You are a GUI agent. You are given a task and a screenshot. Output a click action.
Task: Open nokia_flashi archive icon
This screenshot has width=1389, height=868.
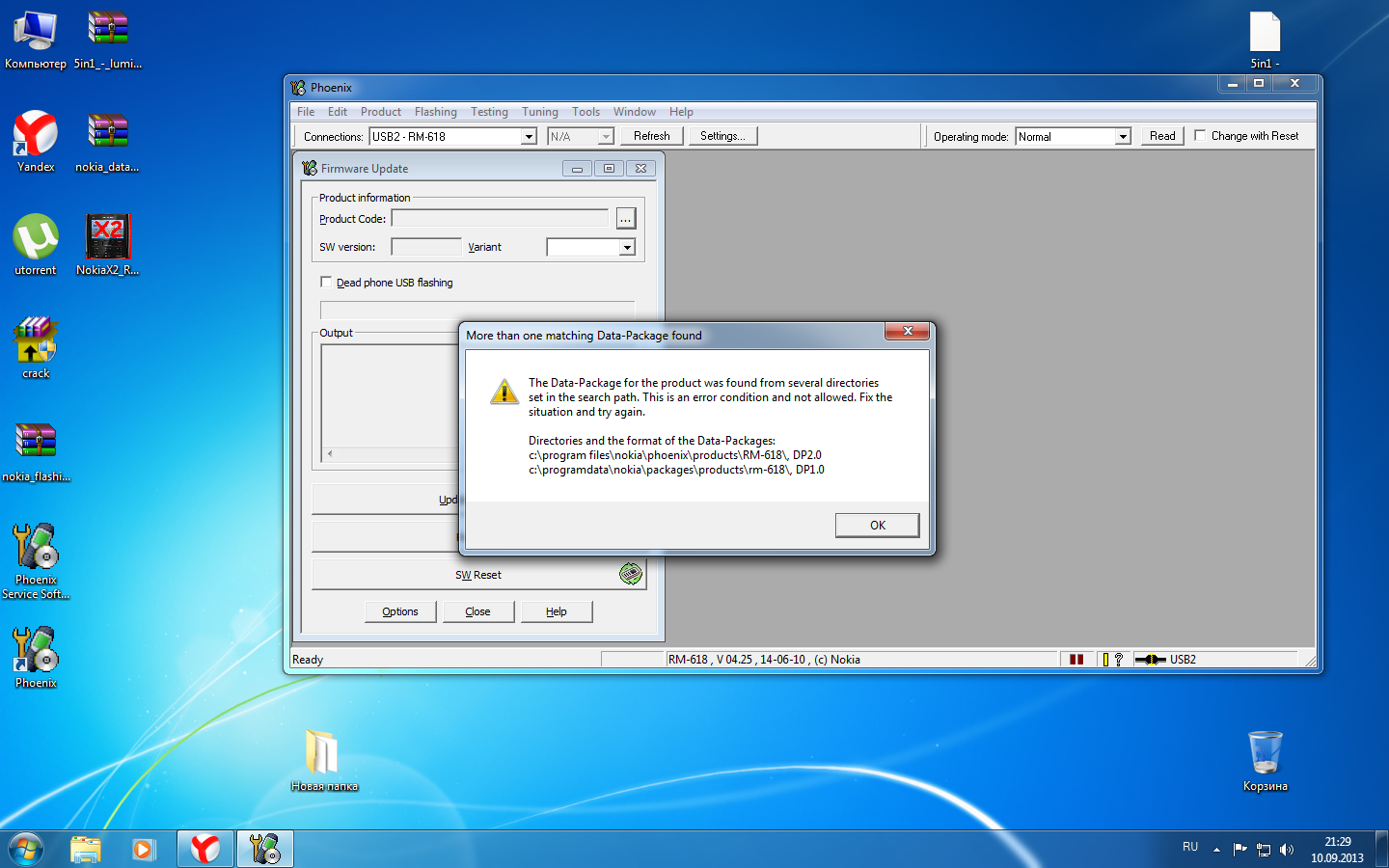tap(36, 451)
